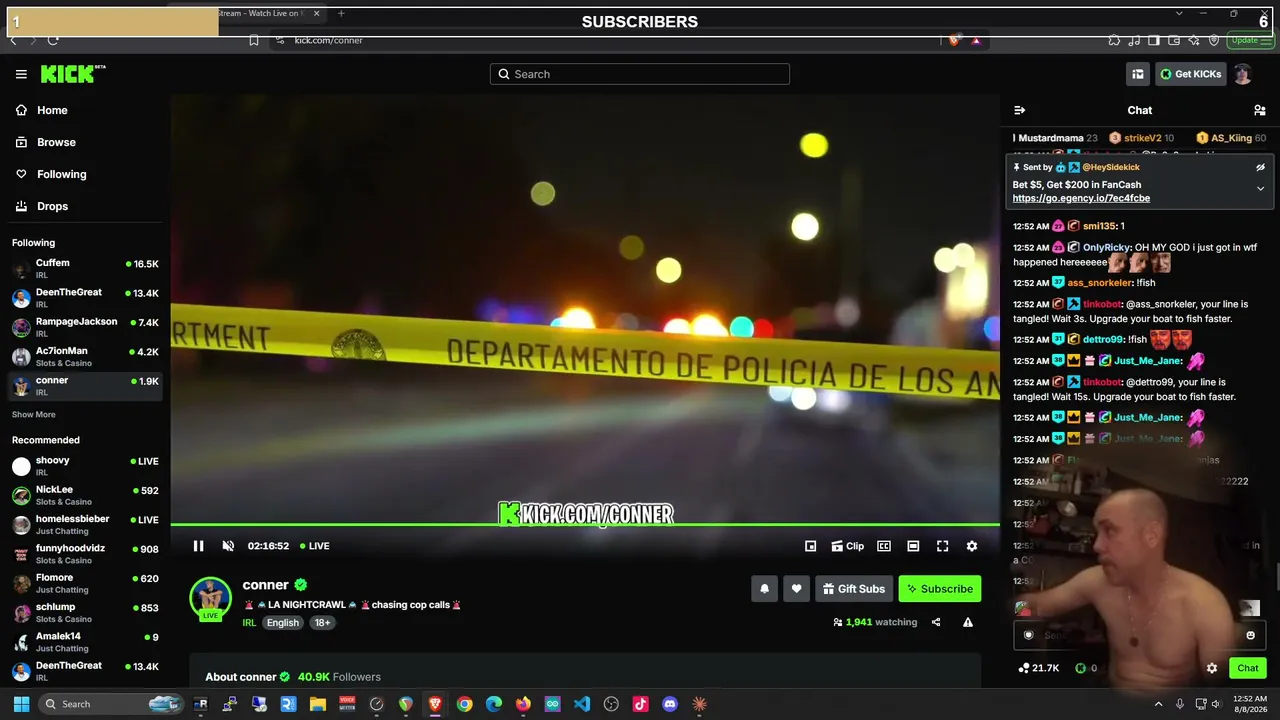
Task: Unmute the stream audio
Action: 228,546
